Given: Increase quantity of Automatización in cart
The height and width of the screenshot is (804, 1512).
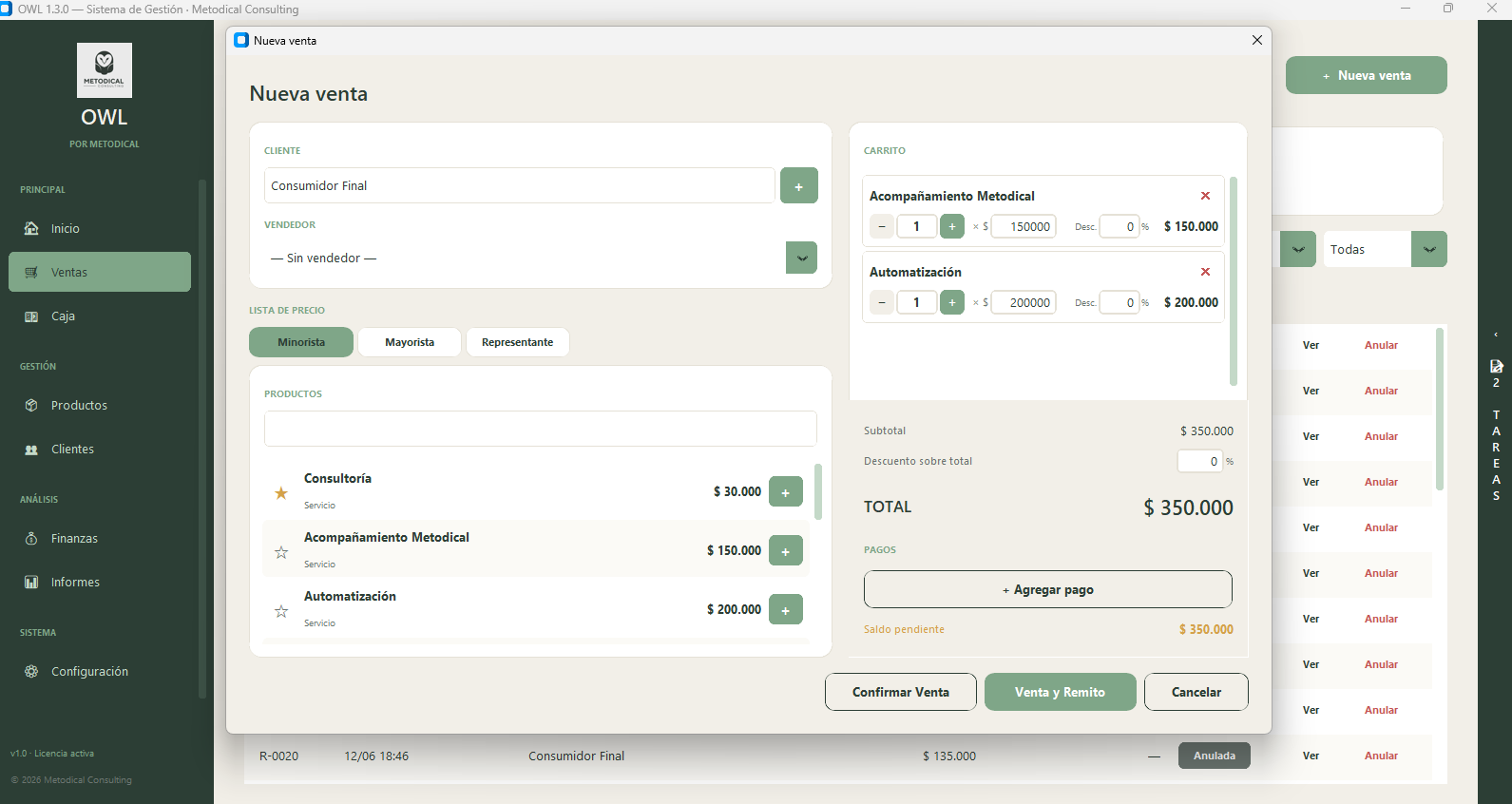Looking at the screenshot, I should [952, 302].
